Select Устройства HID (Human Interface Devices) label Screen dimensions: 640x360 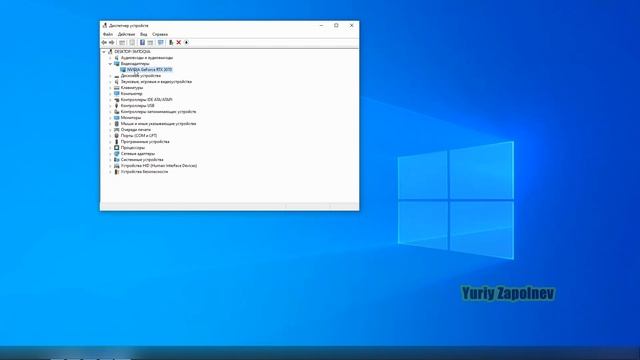[159, 166]
